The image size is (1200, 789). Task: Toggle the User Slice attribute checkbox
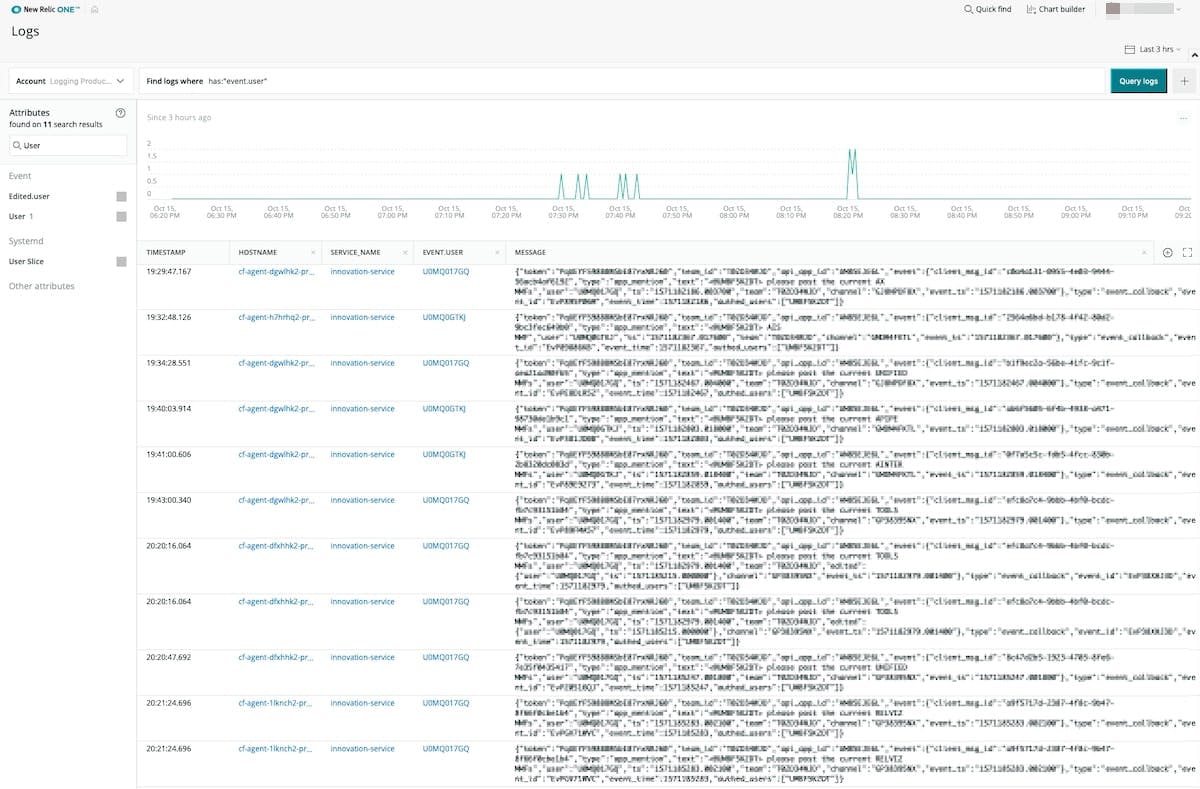coord(122,261)
